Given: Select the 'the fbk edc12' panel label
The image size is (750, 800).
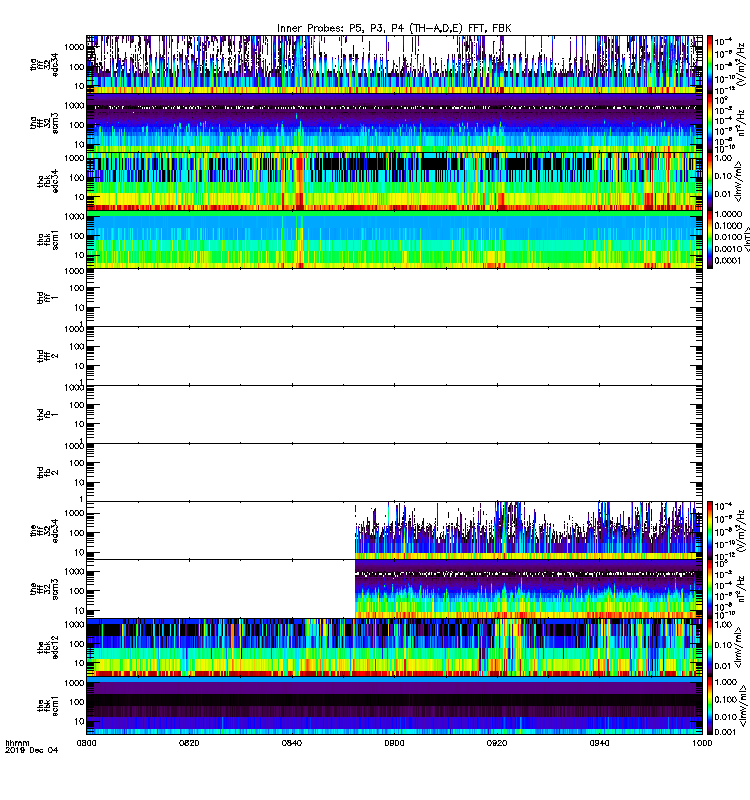Looking at the screenshot, I should 47,647.
